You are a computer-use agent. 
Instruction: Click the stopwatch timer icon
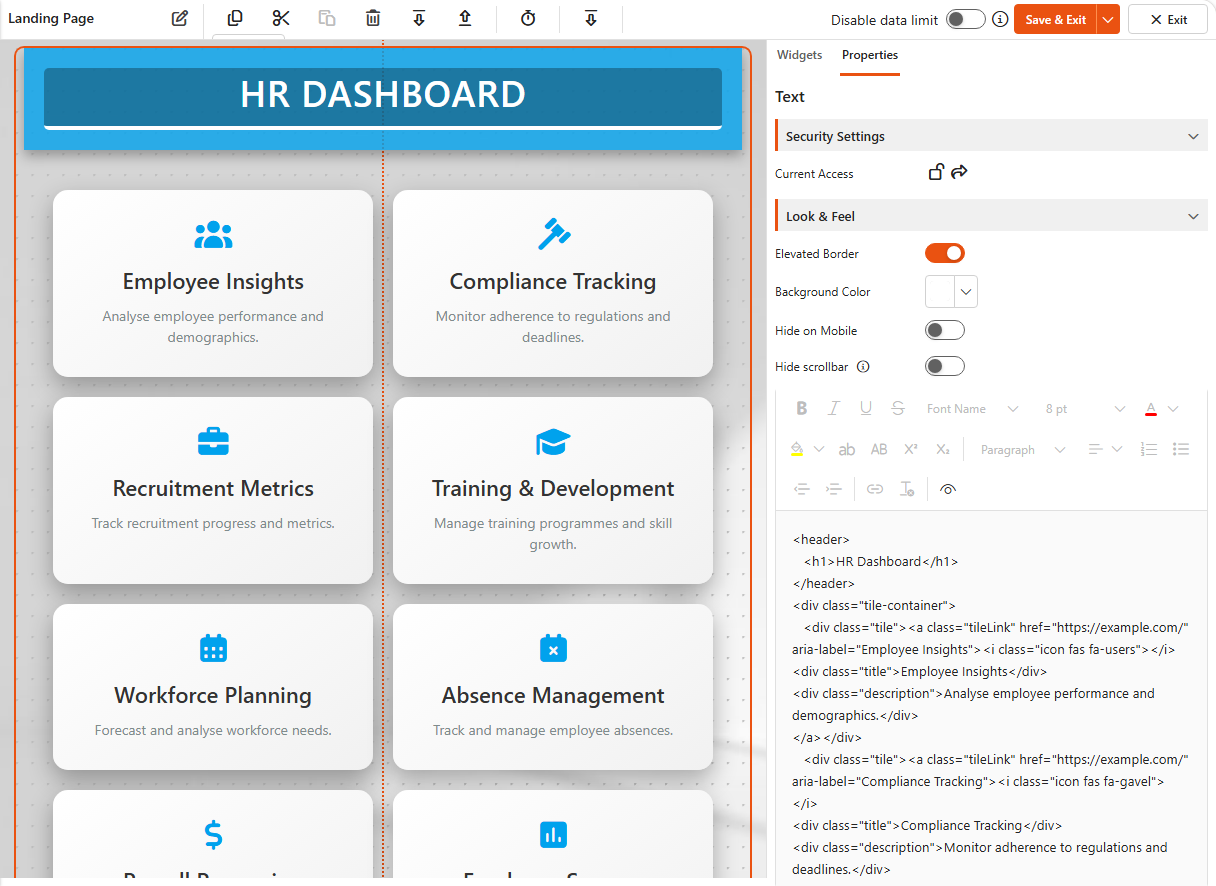529,18
